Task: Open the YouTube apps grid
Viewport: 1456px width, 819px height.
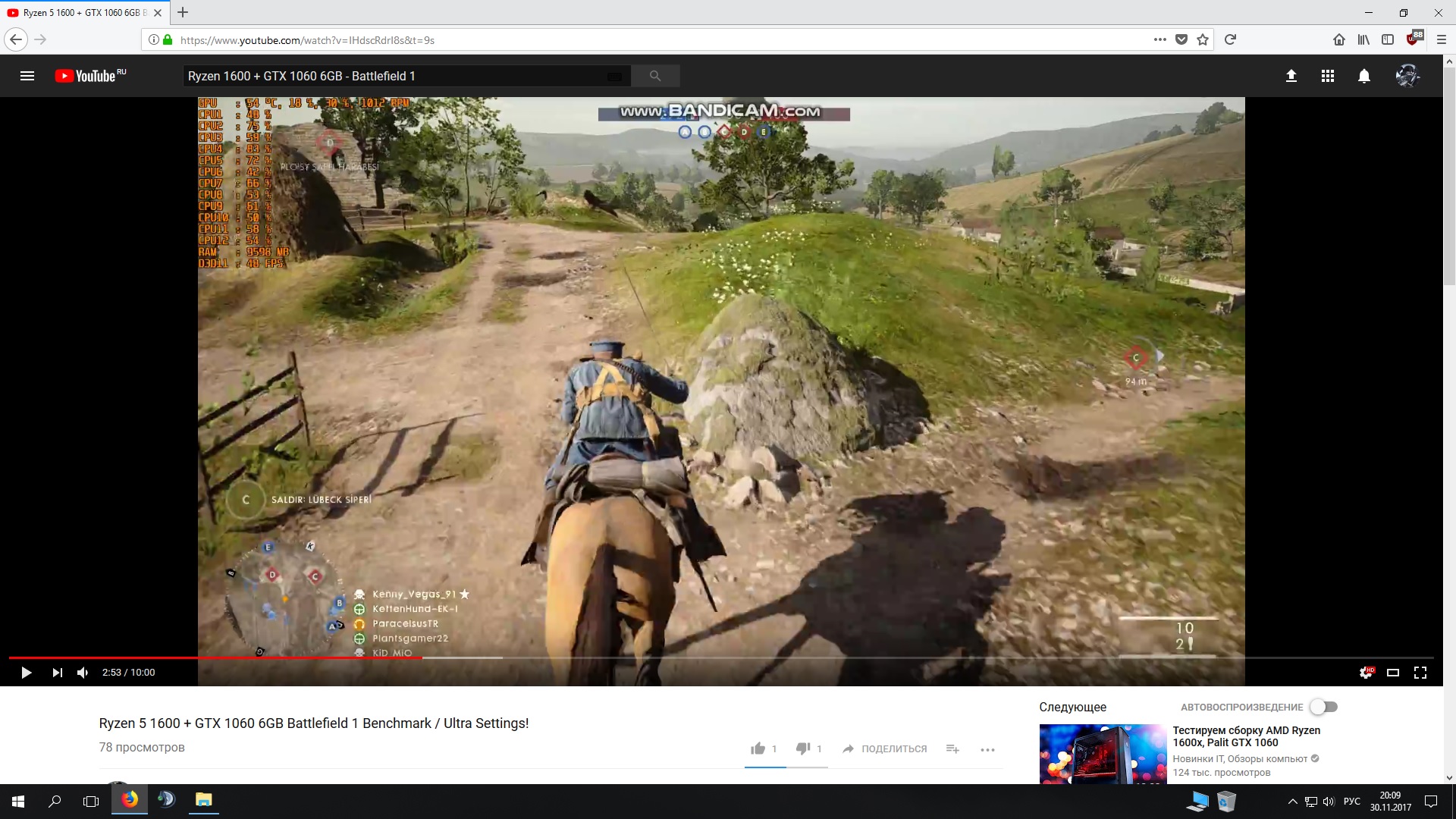Action: point(1327,76)
